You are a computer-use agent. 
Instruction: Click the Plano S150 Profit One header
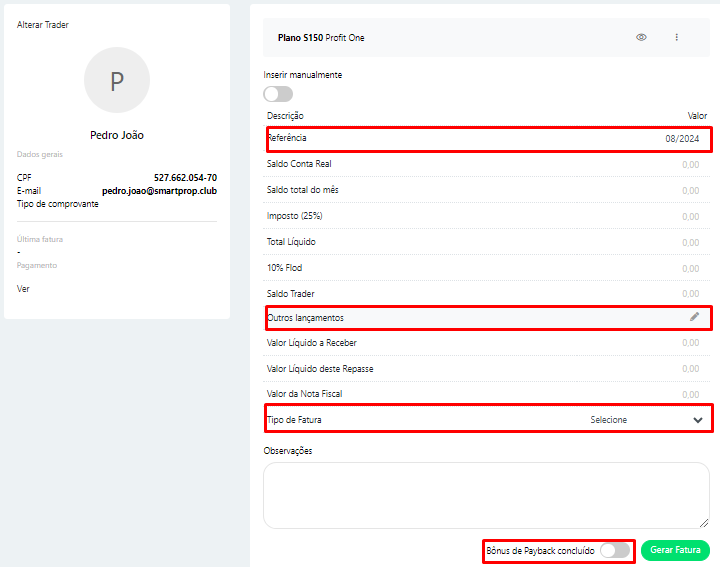[321, 37]
